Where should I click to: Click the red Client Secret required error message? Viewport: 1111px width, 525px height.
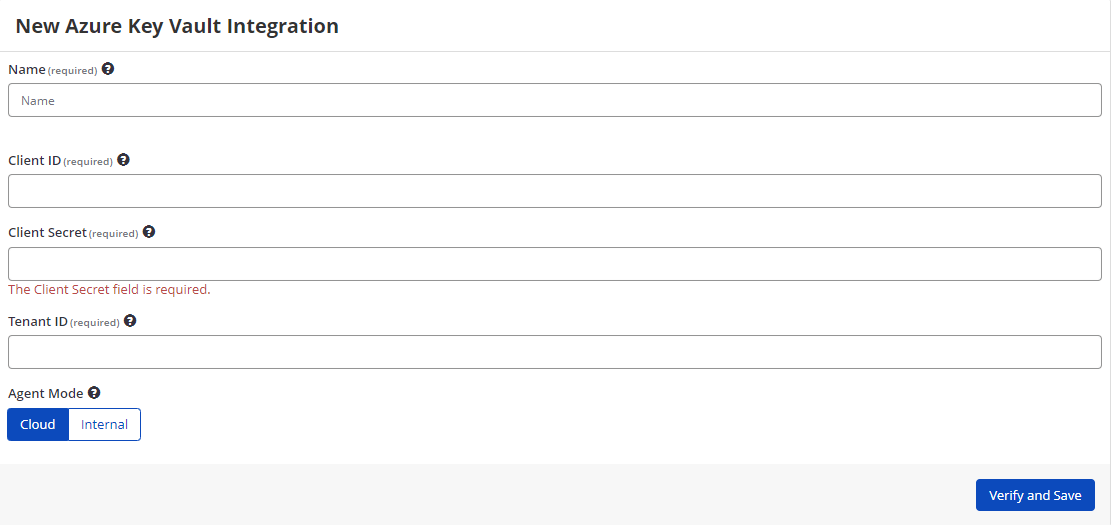click(109, 290)
